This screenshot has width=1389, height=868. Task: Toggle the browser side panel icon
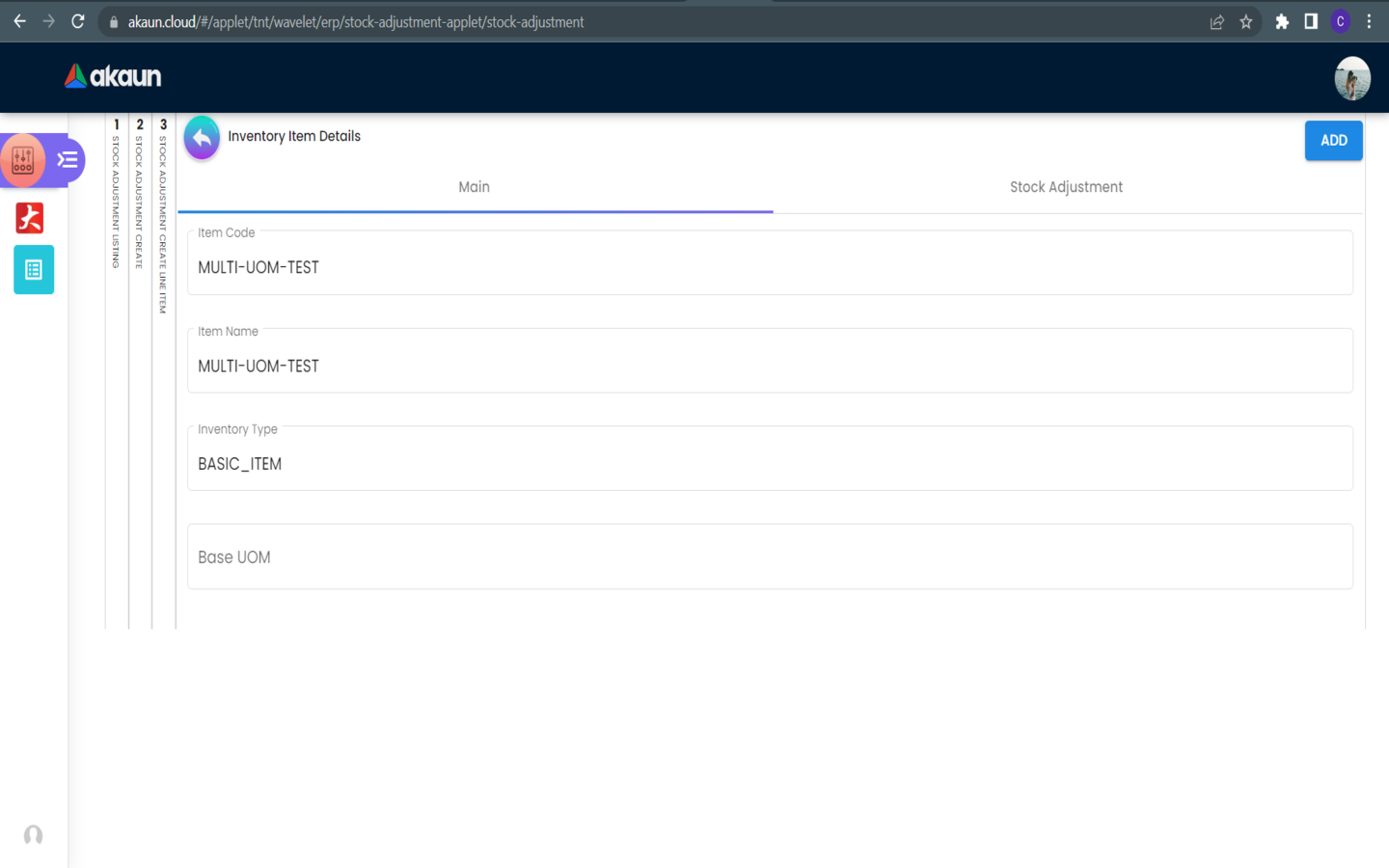1311,21
